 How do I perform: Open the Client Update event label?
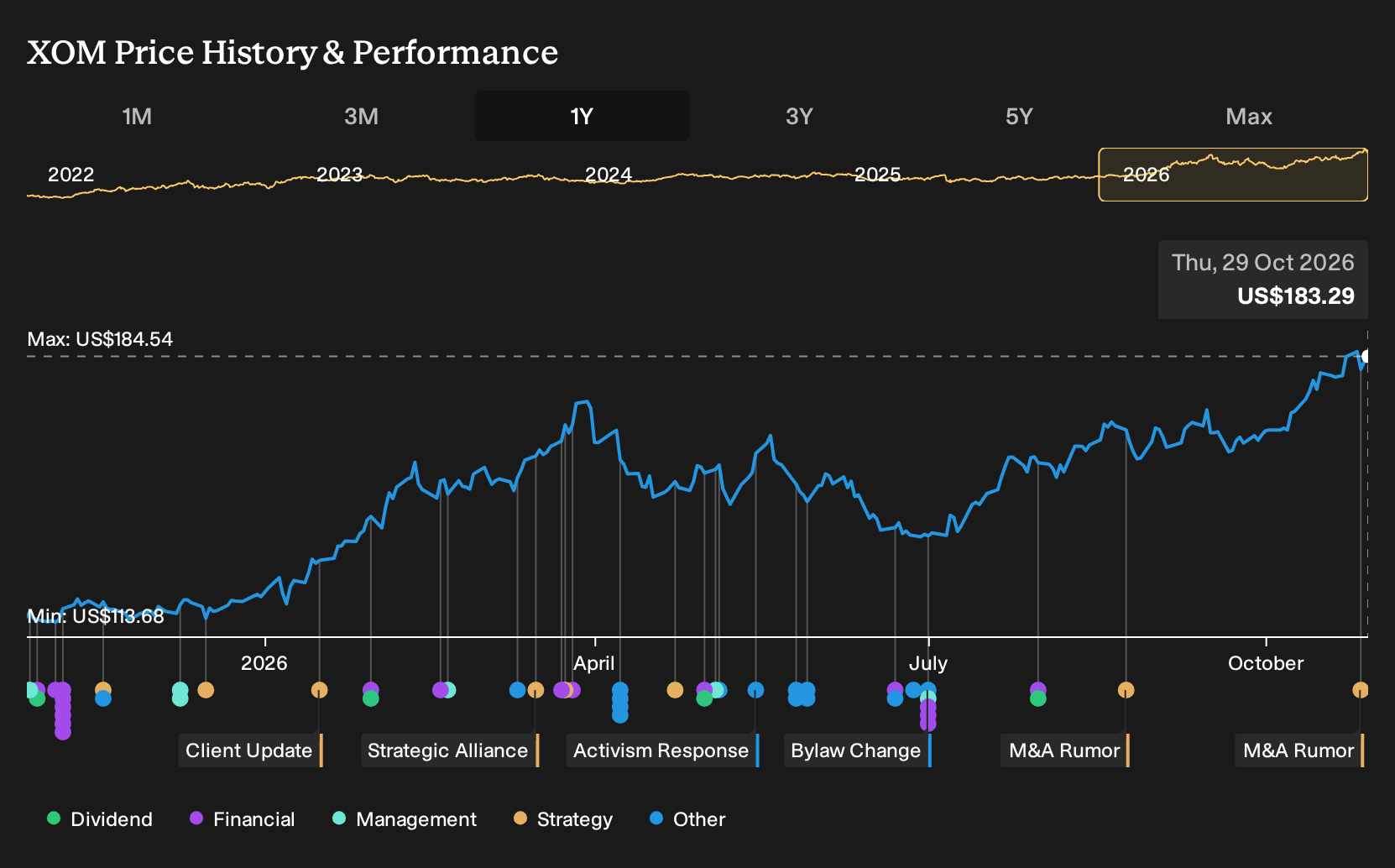coord(250,750)
